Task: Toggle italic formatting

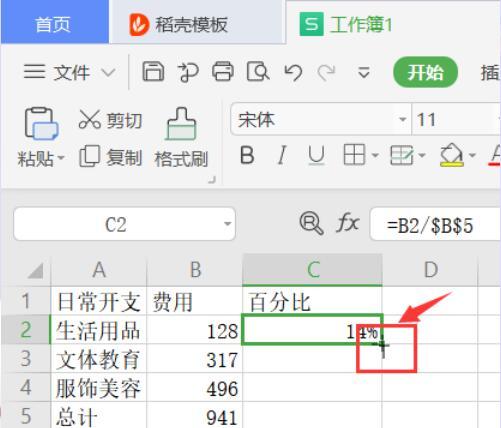Action: click(282, 155)
